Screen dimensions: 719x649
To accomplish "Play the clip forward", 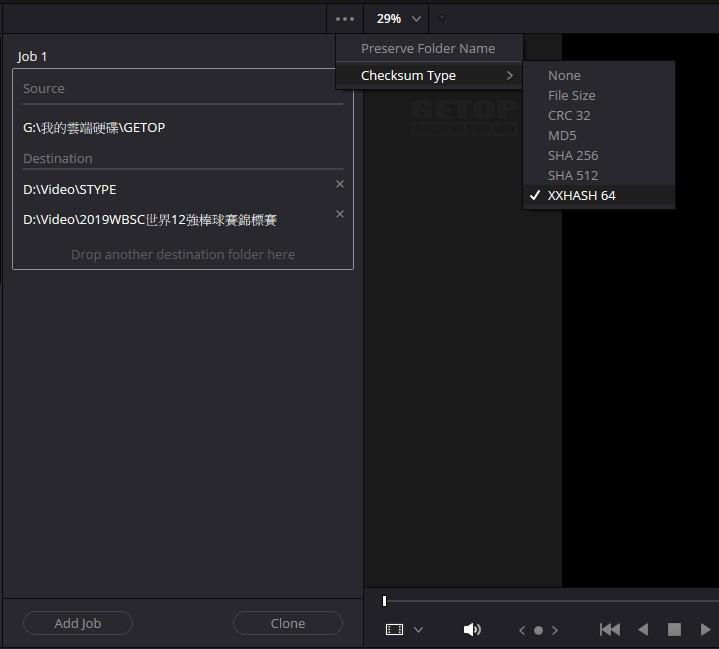I will [x=706, y=630].
